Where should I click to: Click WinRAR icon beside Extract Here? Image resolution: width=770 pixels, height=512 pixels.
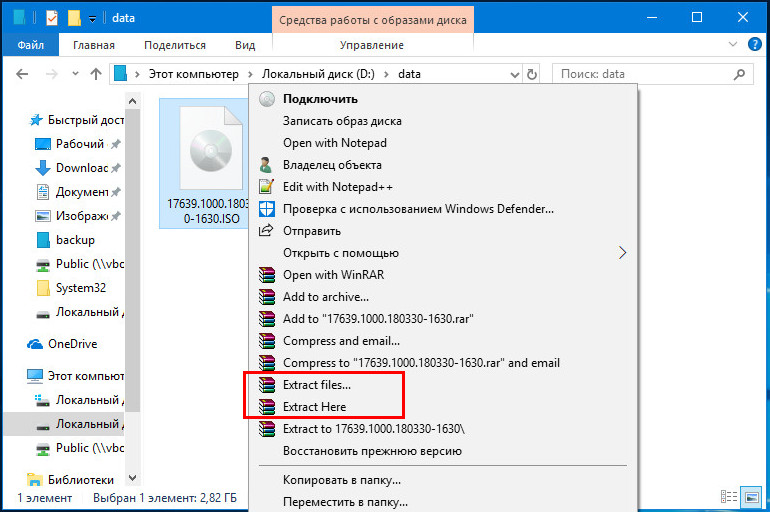pos(267,407)
